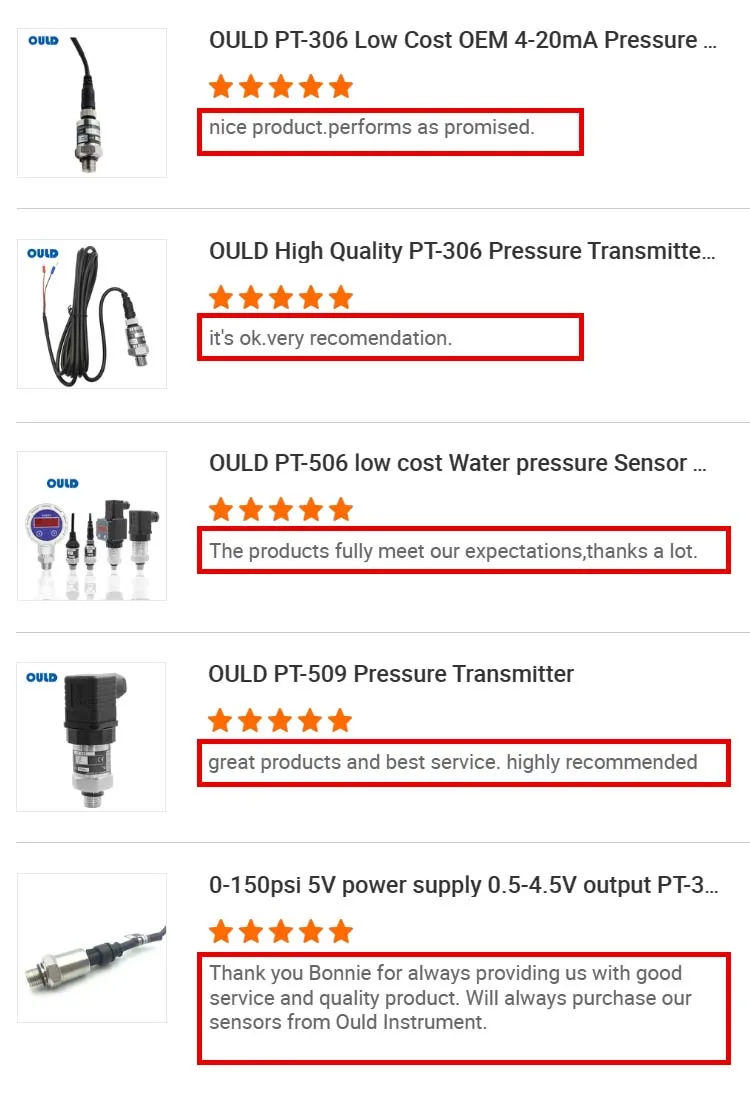Click the star rating for PT-506 Water pressure Sensor
This screenshot has height=1120, width=750.
pos(281,509)
